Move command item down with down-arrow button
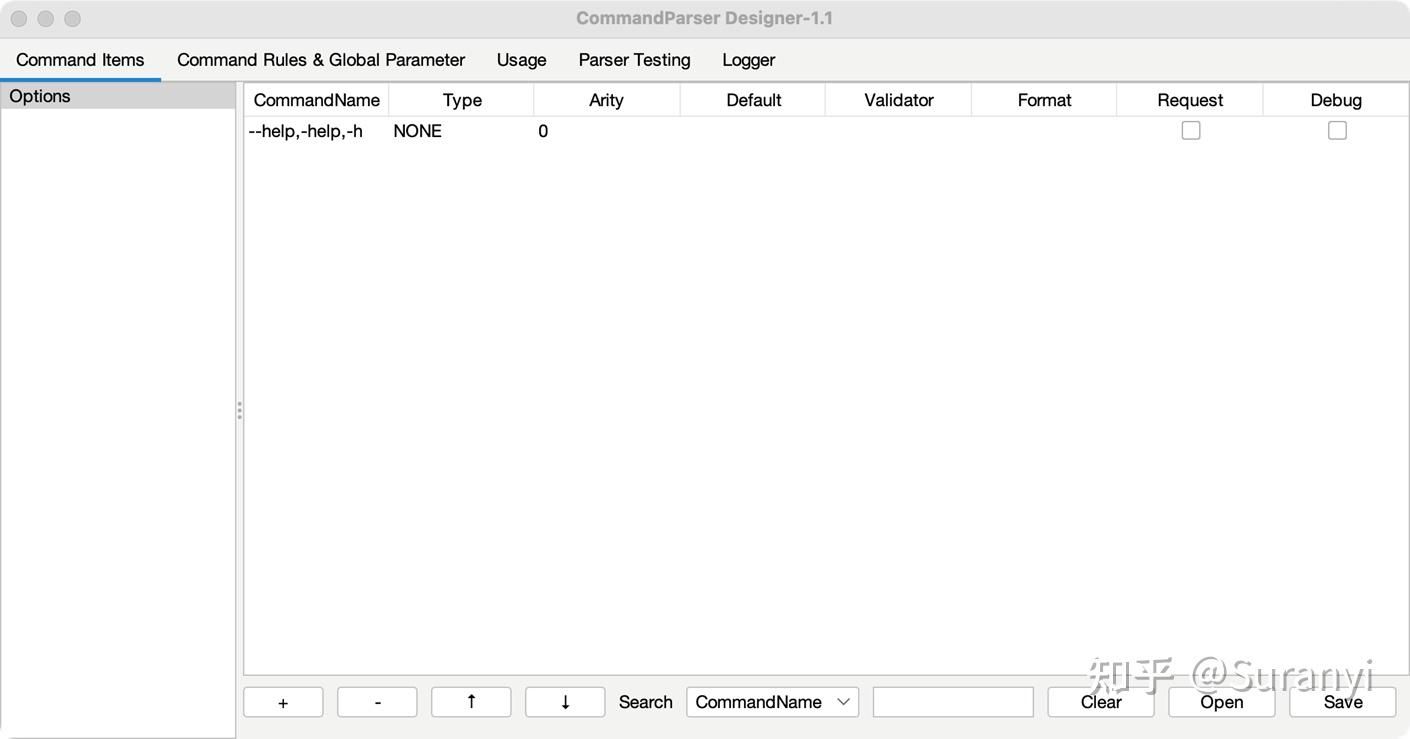The height and width of the screenshot is (739, 1410). tap(565, 701)
